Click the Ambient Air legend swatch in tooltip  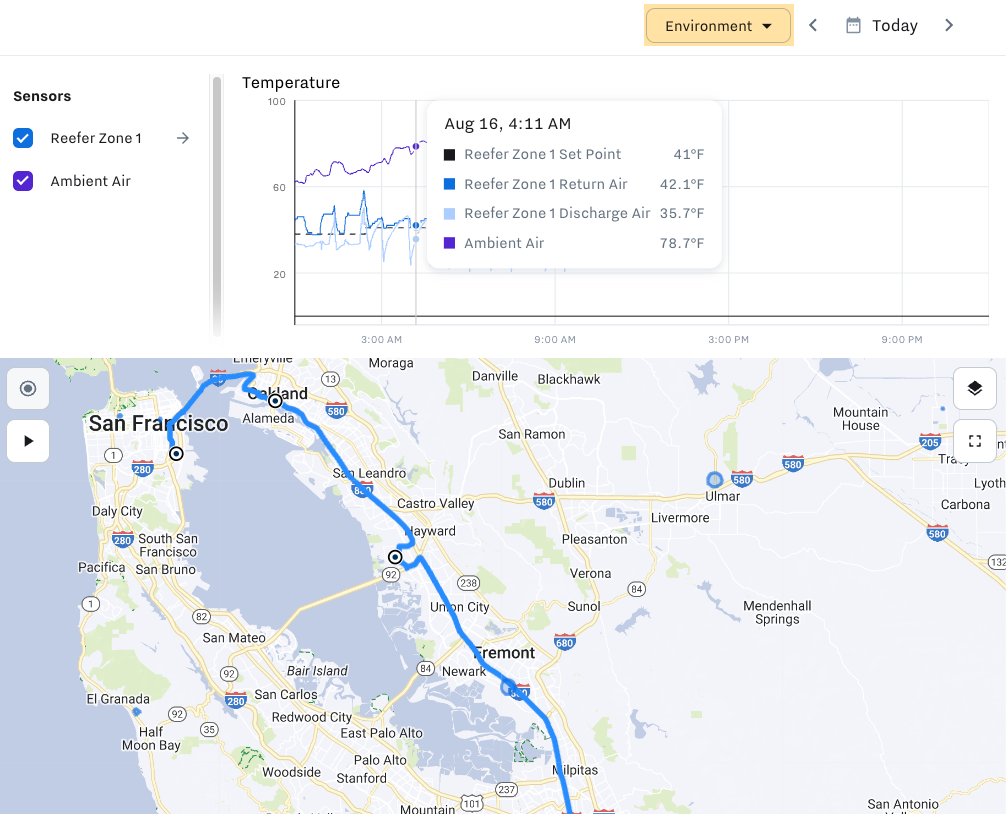coord(450,243)
